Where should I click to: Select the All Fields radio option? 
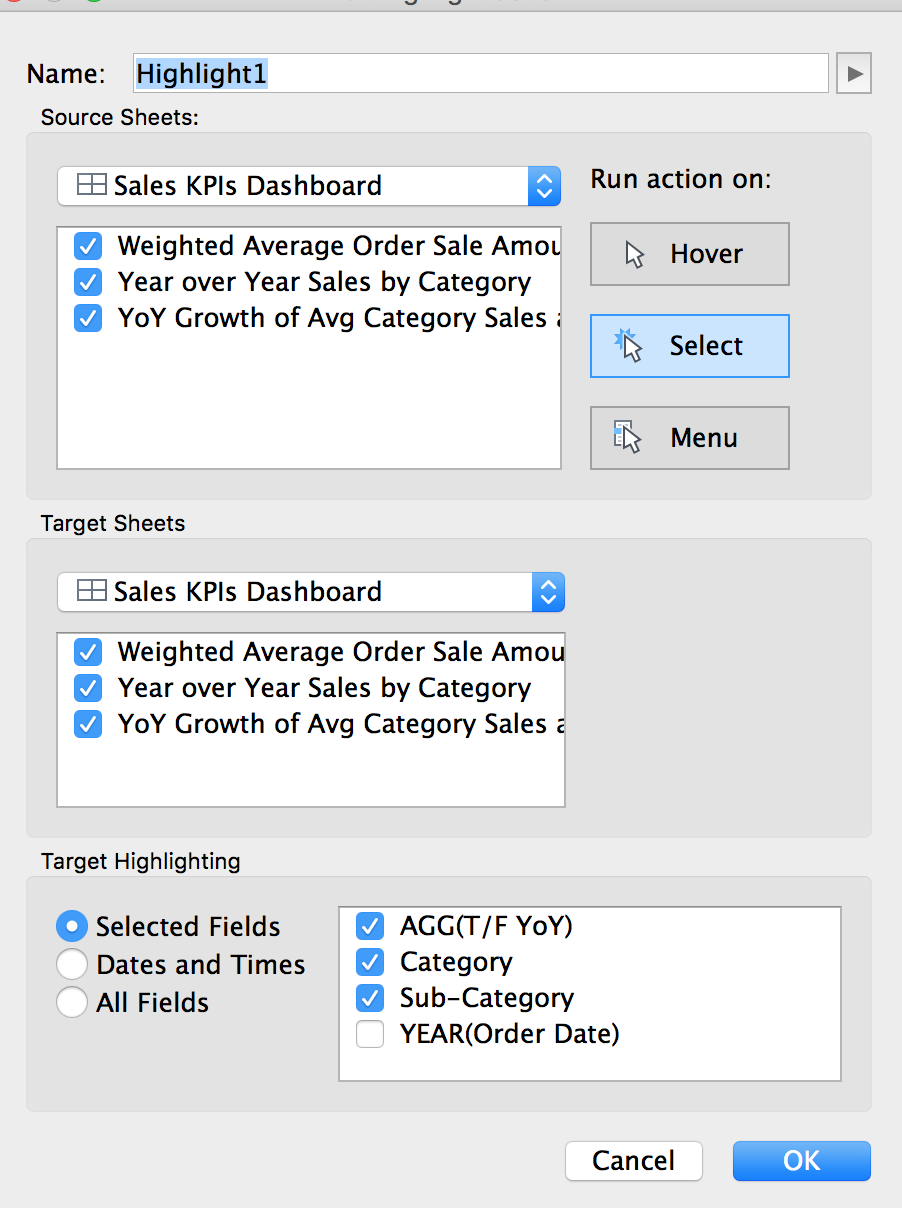click(72, 1002)
